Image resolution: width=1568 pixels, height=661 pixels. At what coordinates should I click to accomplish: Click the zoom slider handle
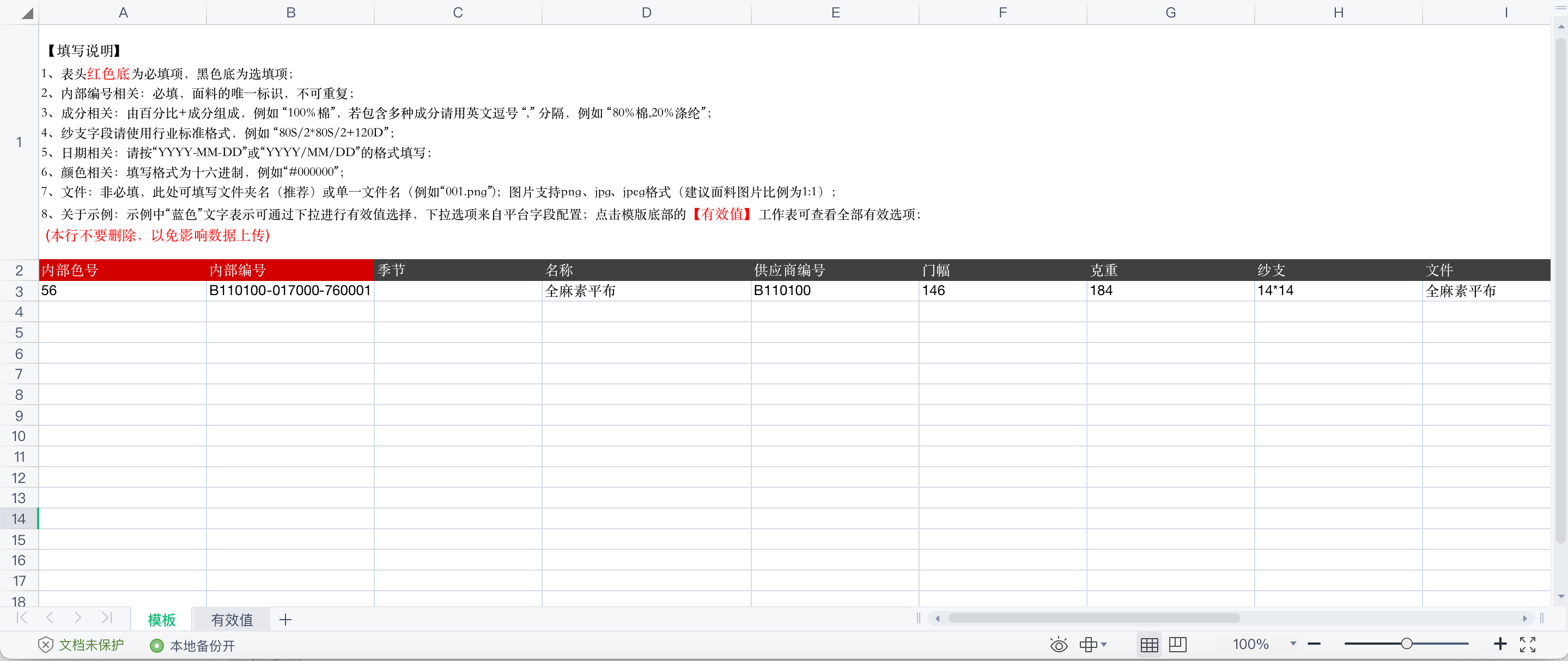[1406, 644]
